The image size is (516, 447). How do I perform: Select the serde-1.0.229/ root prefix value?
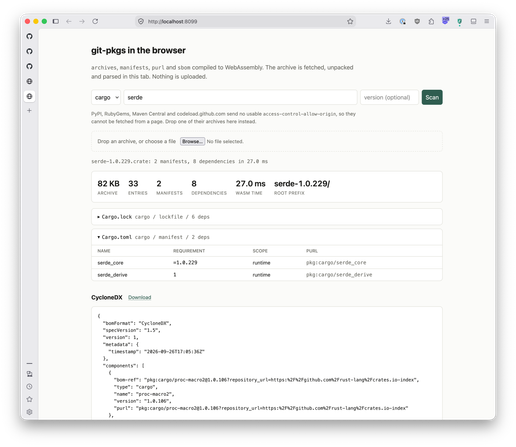pos(302,184)
